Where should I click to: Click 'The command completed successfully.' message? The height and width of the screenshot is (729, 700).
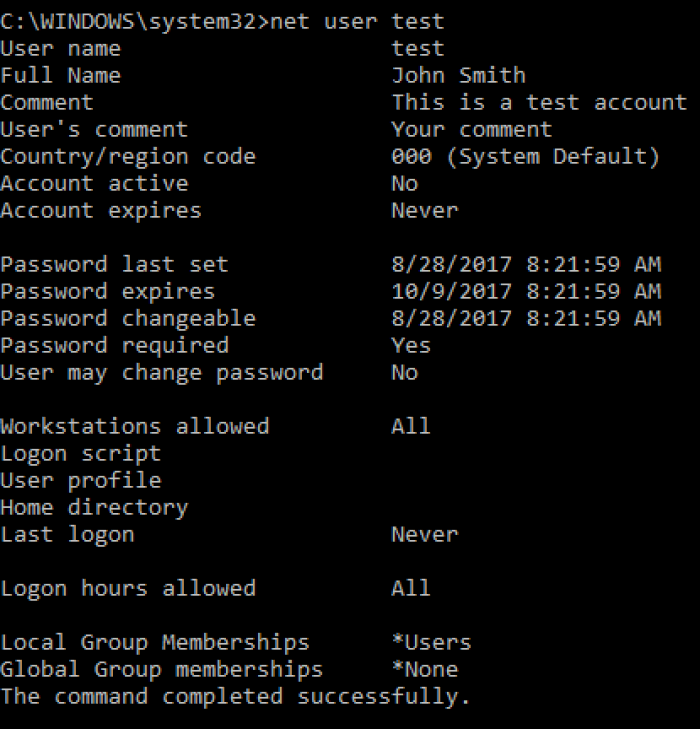click(x=235, y=696)
